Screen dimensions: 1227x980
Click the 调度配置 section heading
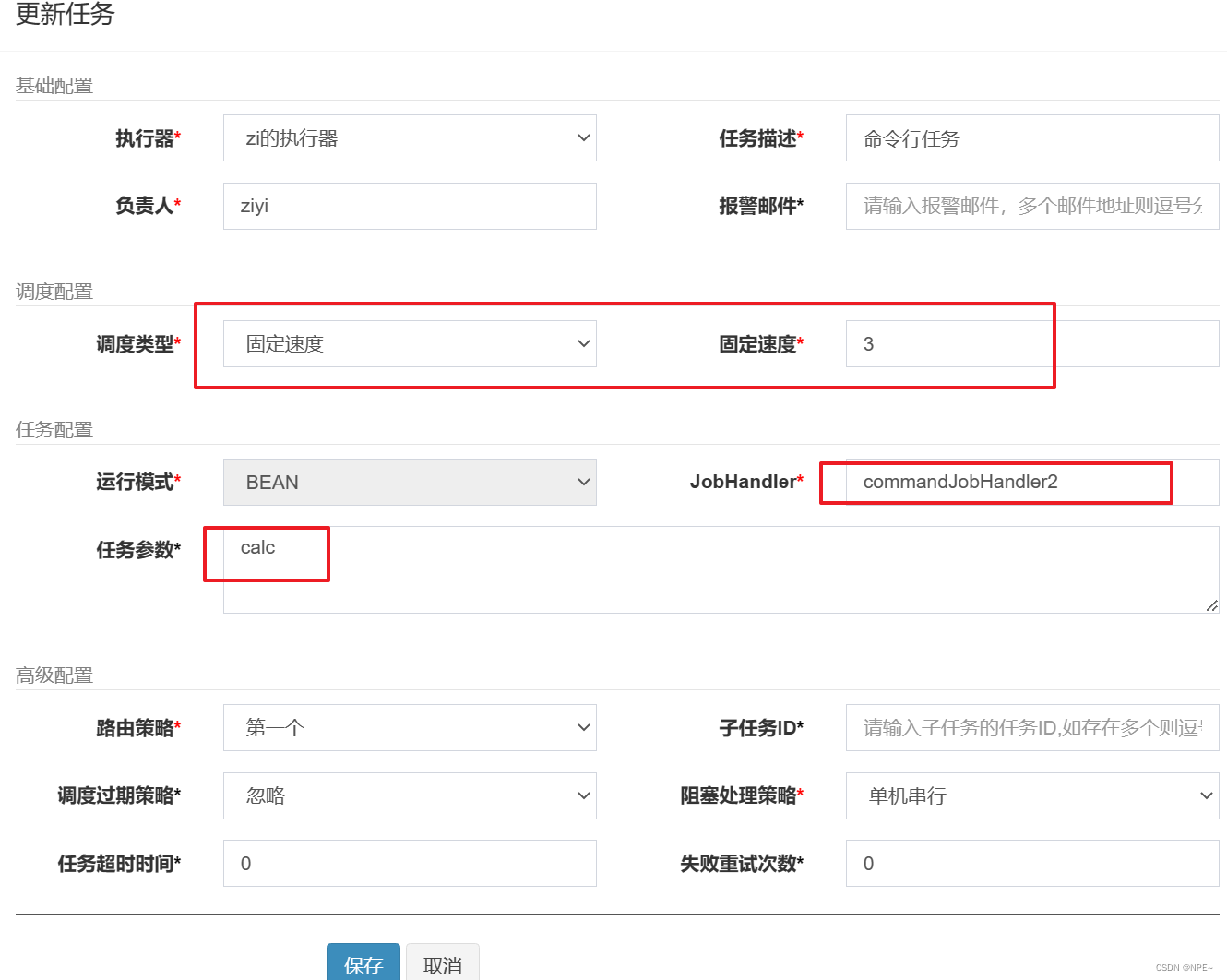point(54,292)
